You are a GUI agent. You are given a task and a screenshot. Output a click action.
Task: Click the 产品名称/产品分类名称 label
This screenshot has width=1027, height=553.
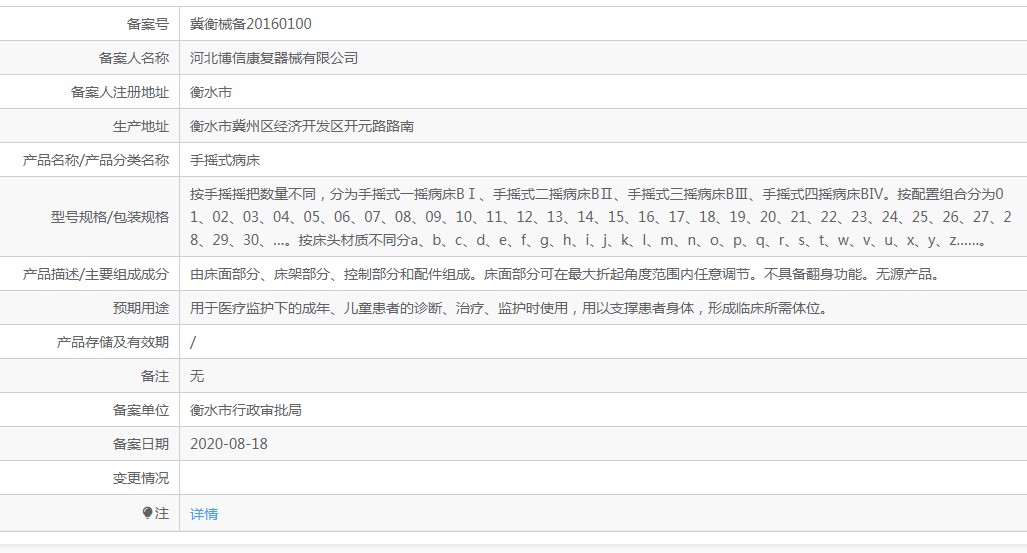point(96,161)
